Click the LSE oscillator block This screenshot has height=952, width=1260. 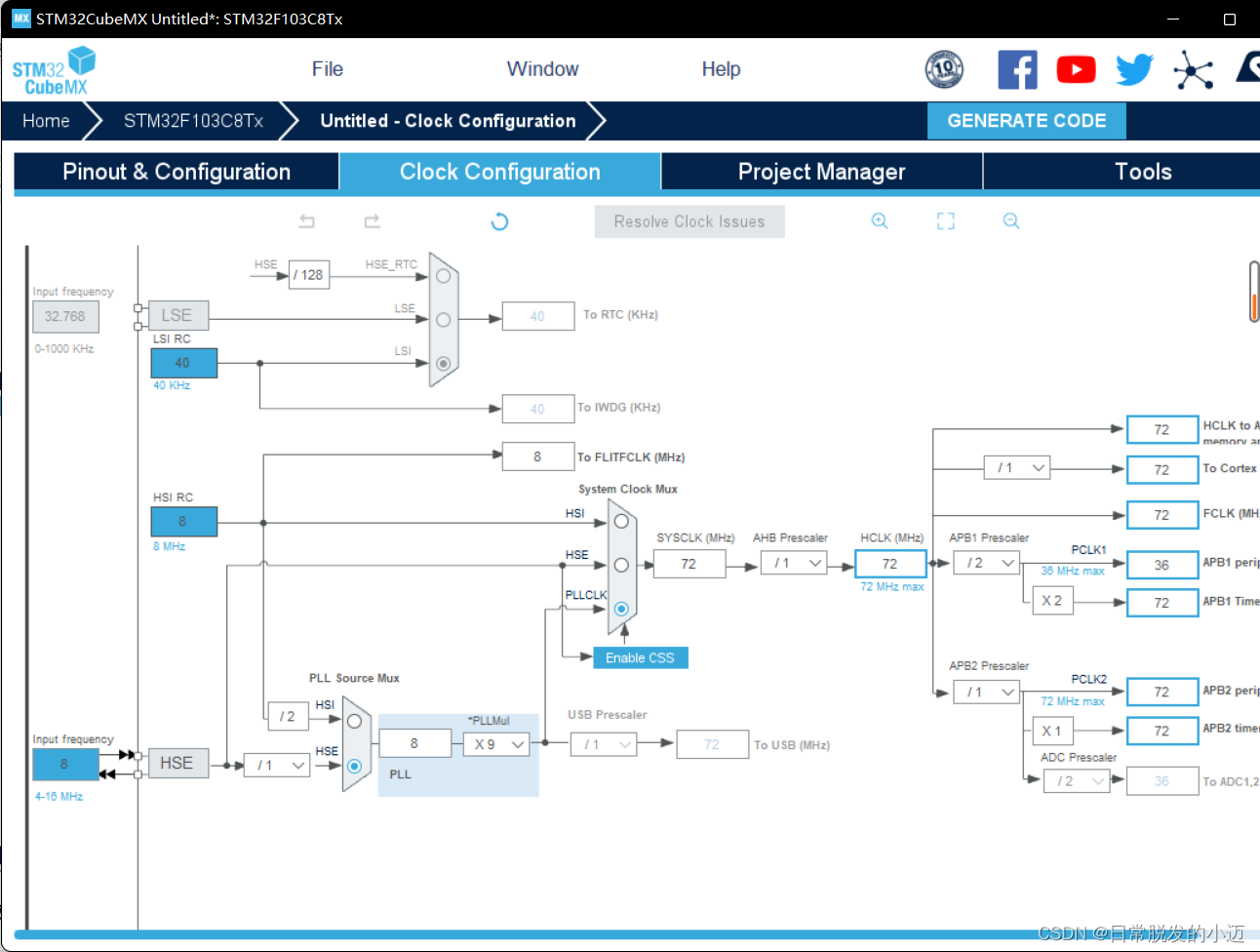coord(177,315)
